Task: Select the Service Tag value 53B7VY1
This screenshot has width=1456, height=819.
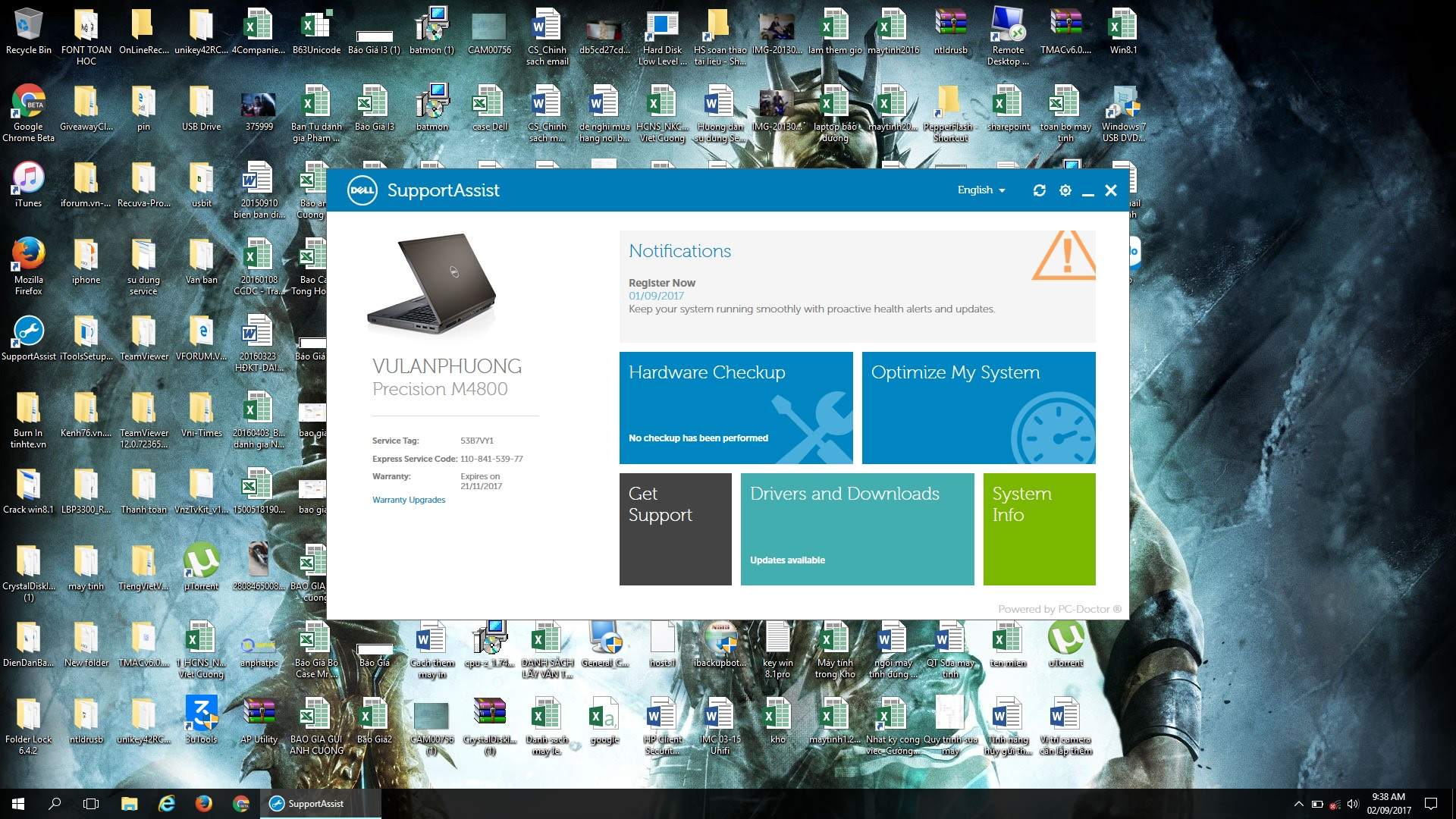Action: click(x=476, y=441)
